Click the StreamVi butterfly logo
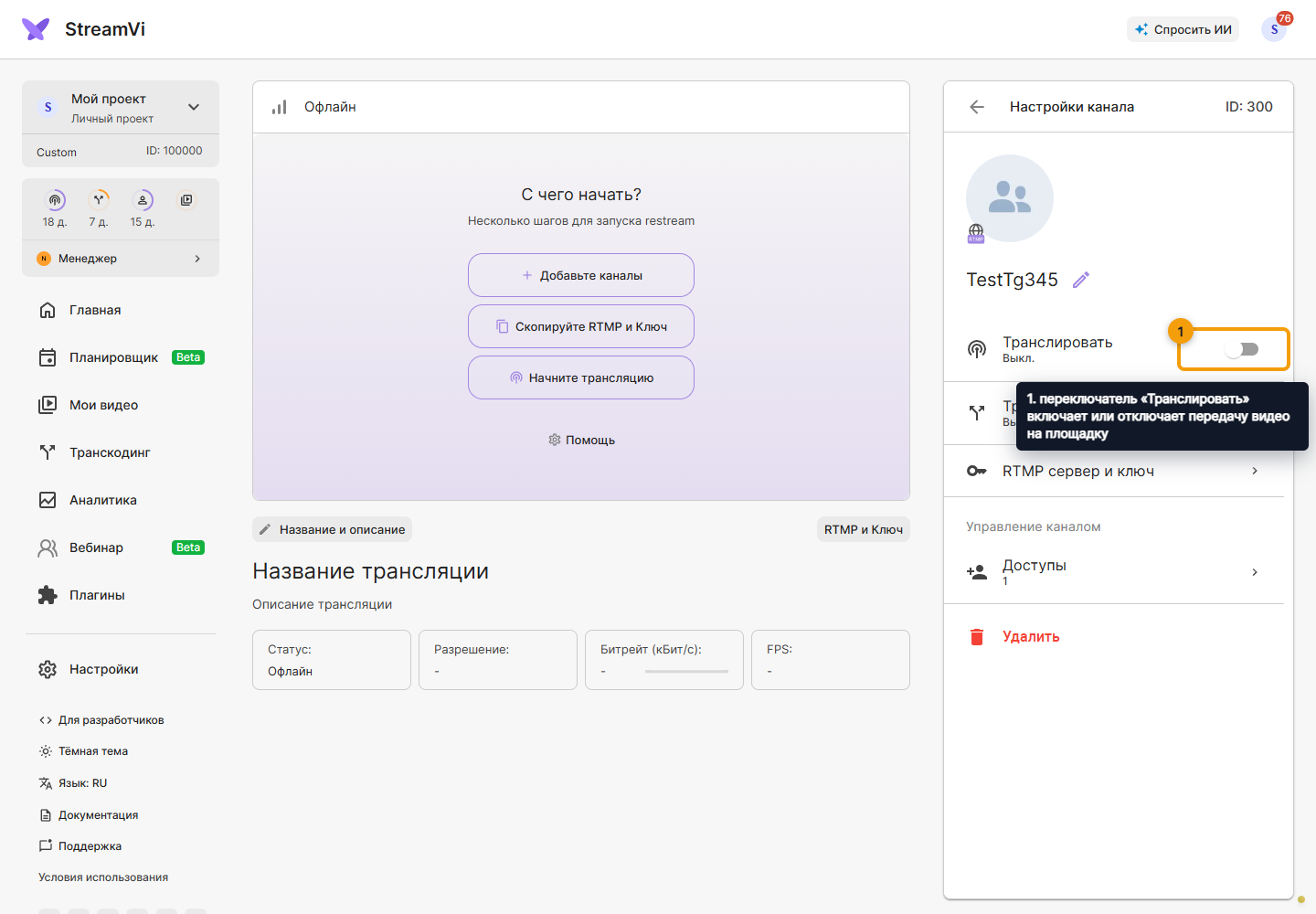 (36, 29)
